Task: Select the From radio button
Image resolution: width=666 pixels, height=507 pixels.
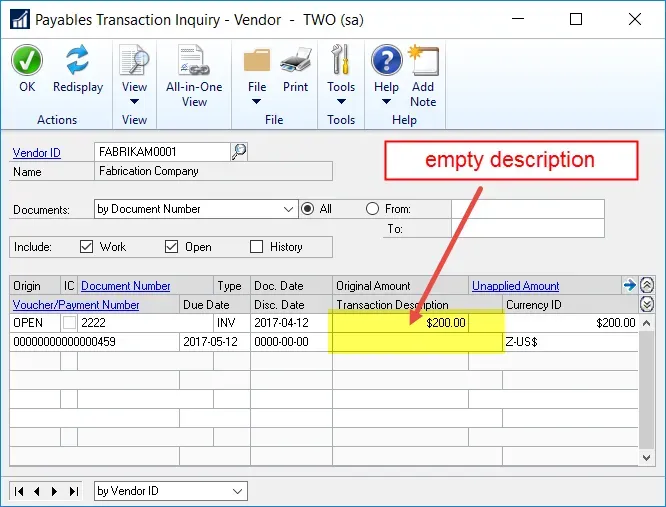Action: (372, 209)
